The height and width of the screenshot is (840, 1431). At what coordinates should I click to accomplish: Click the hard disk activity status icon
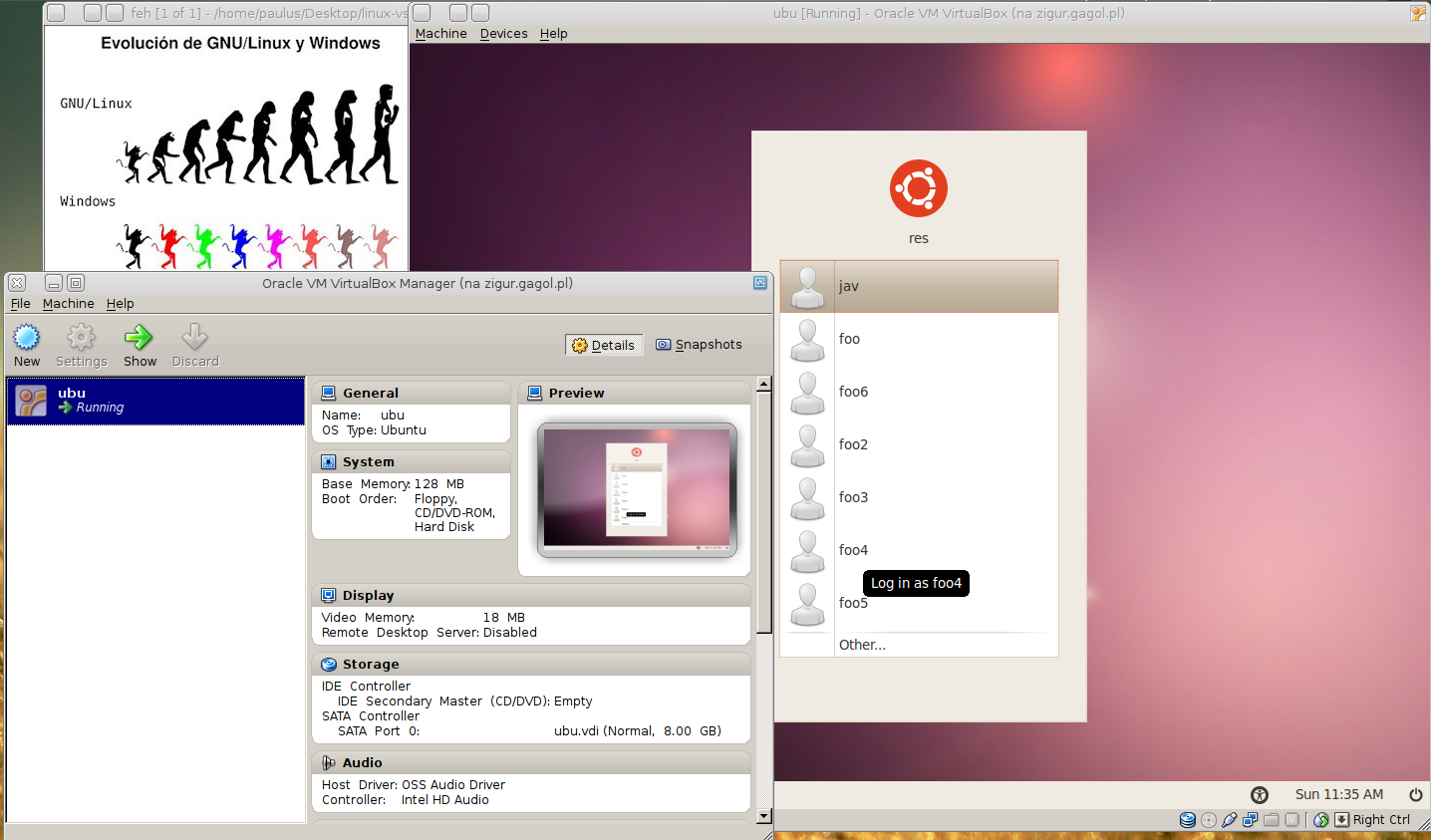pyautogui.click(x=1188, y=820)
